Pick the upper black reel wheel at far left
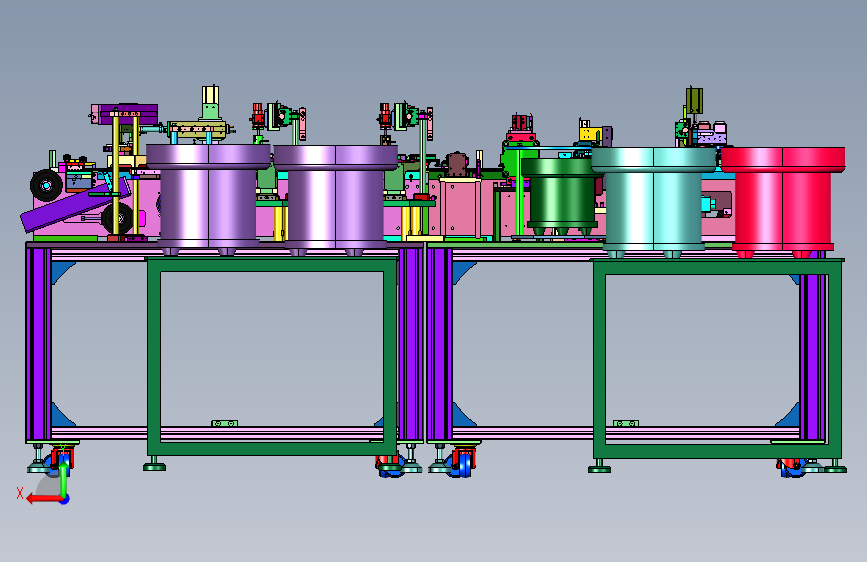Screen dimensions: 867x562 [46, 185]
